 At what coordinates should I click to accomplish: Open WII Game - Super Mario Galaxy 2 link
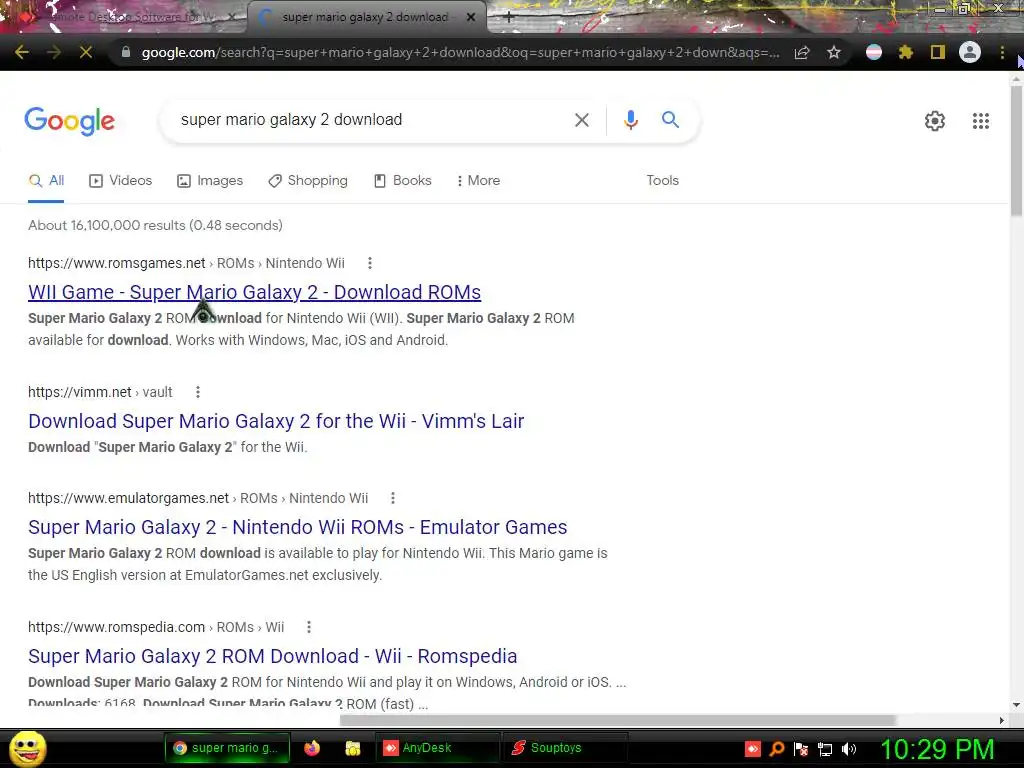(x=255, y=292)
